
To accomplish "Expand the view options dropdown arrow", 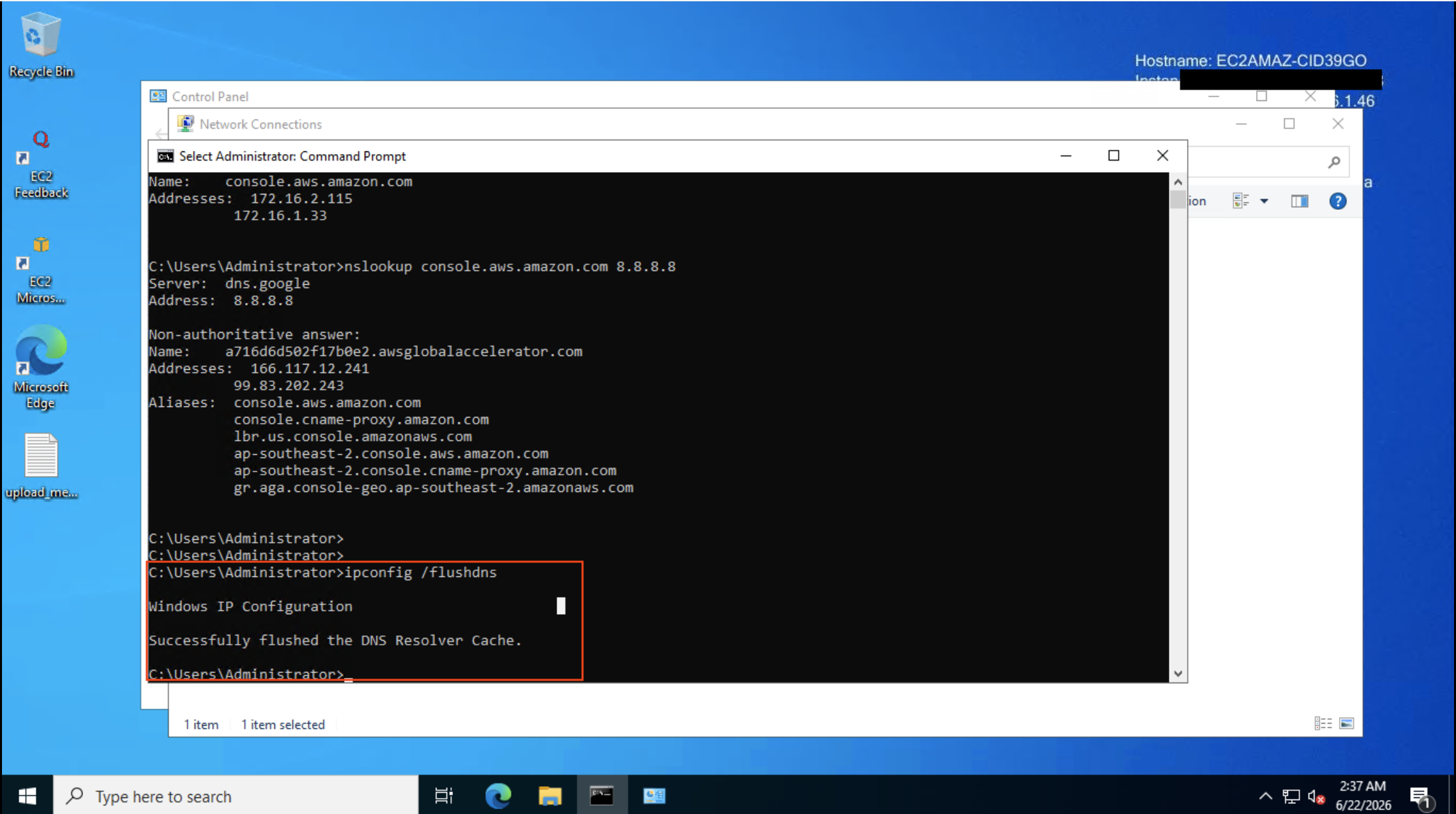I will click(x=1264, y=201).
